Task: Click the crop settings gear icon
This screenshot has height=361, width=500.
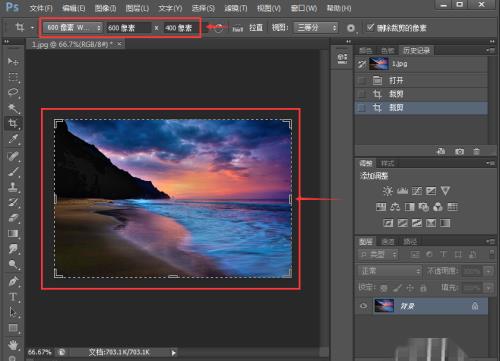Action: click(x=351, y=28)
